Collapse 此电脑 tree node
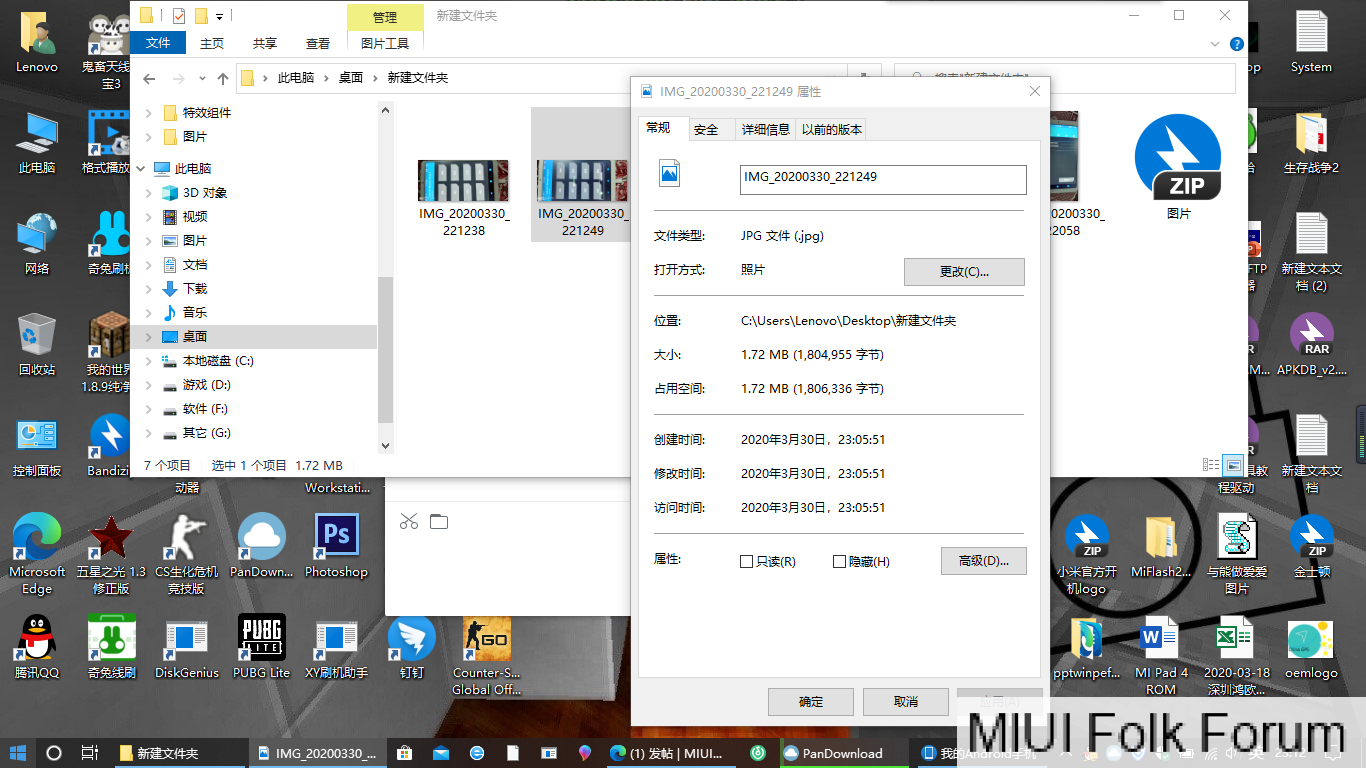The height and width of the screenshot is (768, 1366). [141, 168]
